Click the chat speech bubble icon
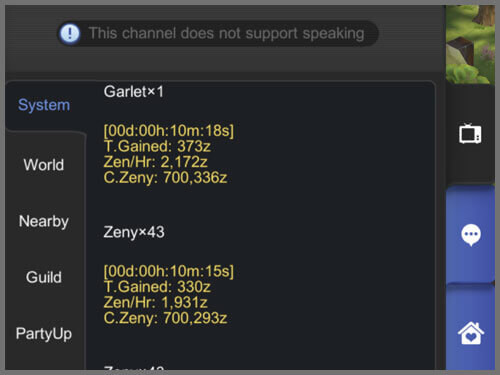 [x=471, y=235]
